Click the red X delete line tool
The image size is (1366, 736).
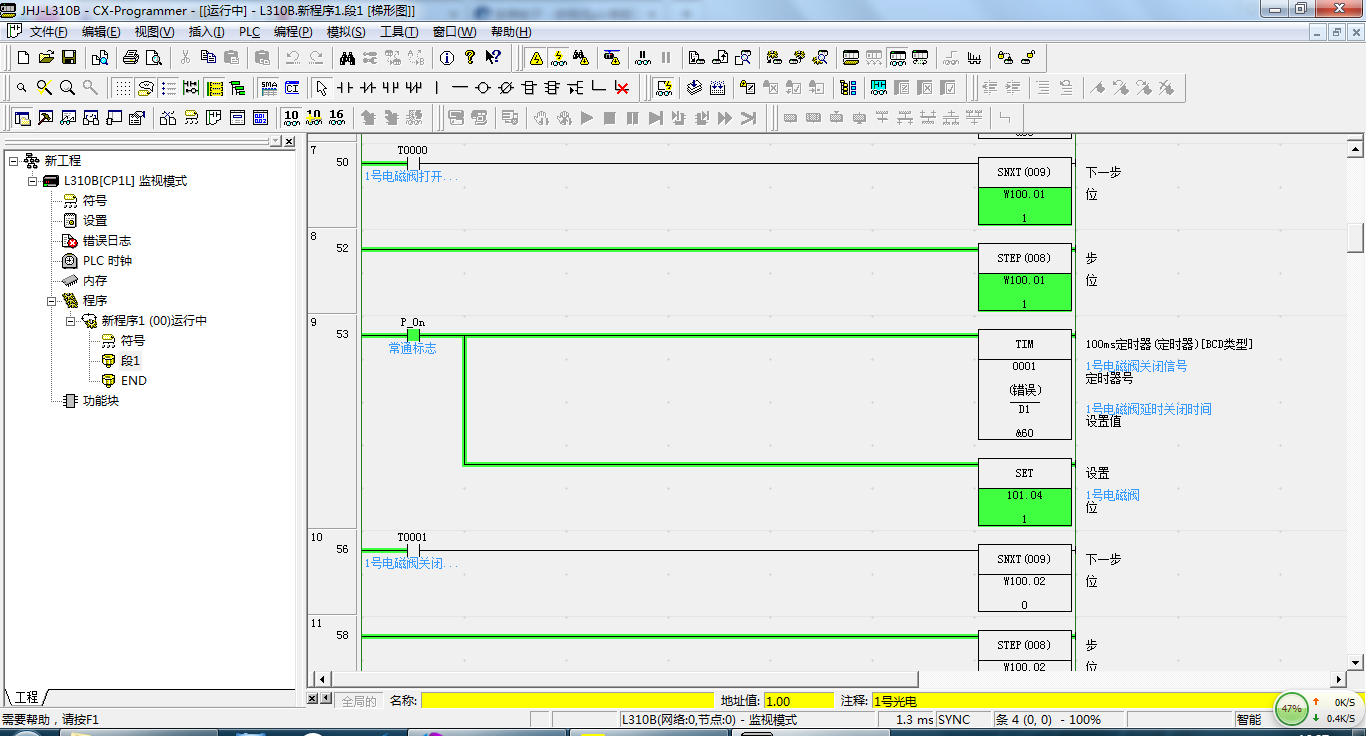[622, 88]
